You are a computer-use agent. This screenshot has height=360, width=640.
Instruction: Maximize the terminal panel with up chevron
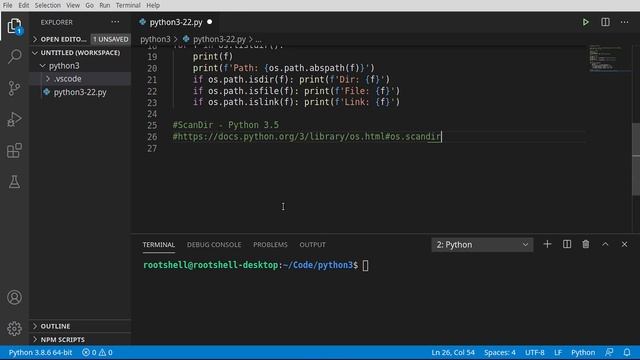click(605, 244)
